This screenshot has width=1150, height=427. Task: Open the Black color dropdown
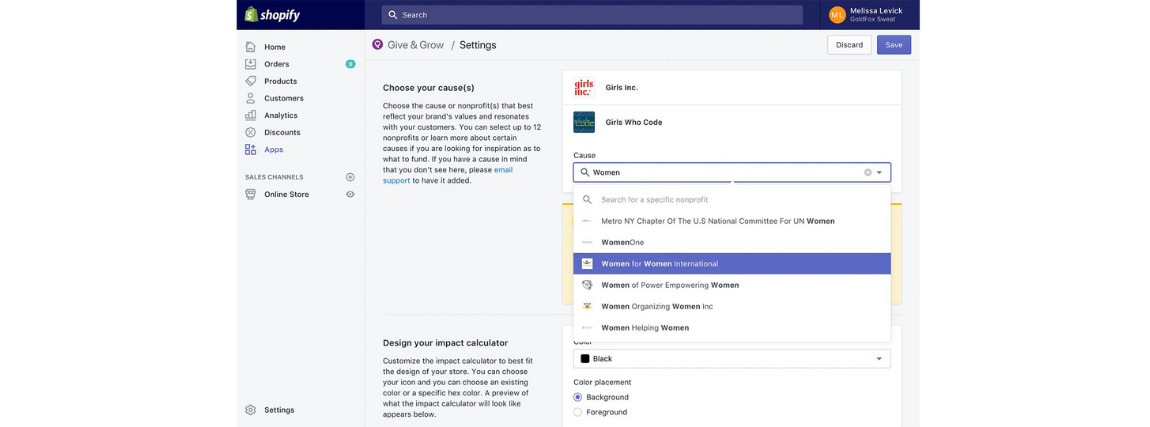click(731, 358)
